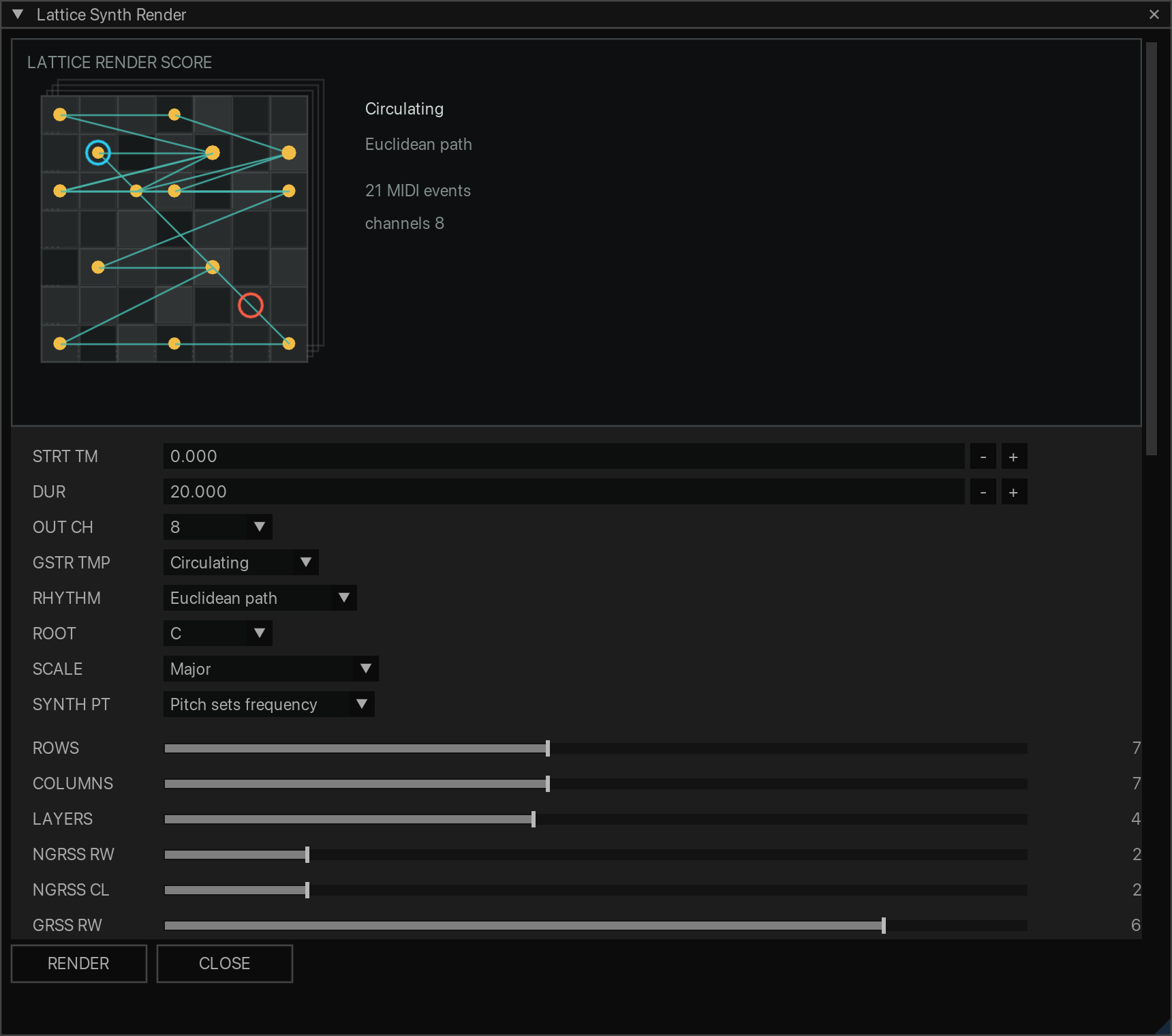The image size is (1172, 1036).
Task: Adjust the NGRSS RW slider handle
Action: (x=307, y=855)
